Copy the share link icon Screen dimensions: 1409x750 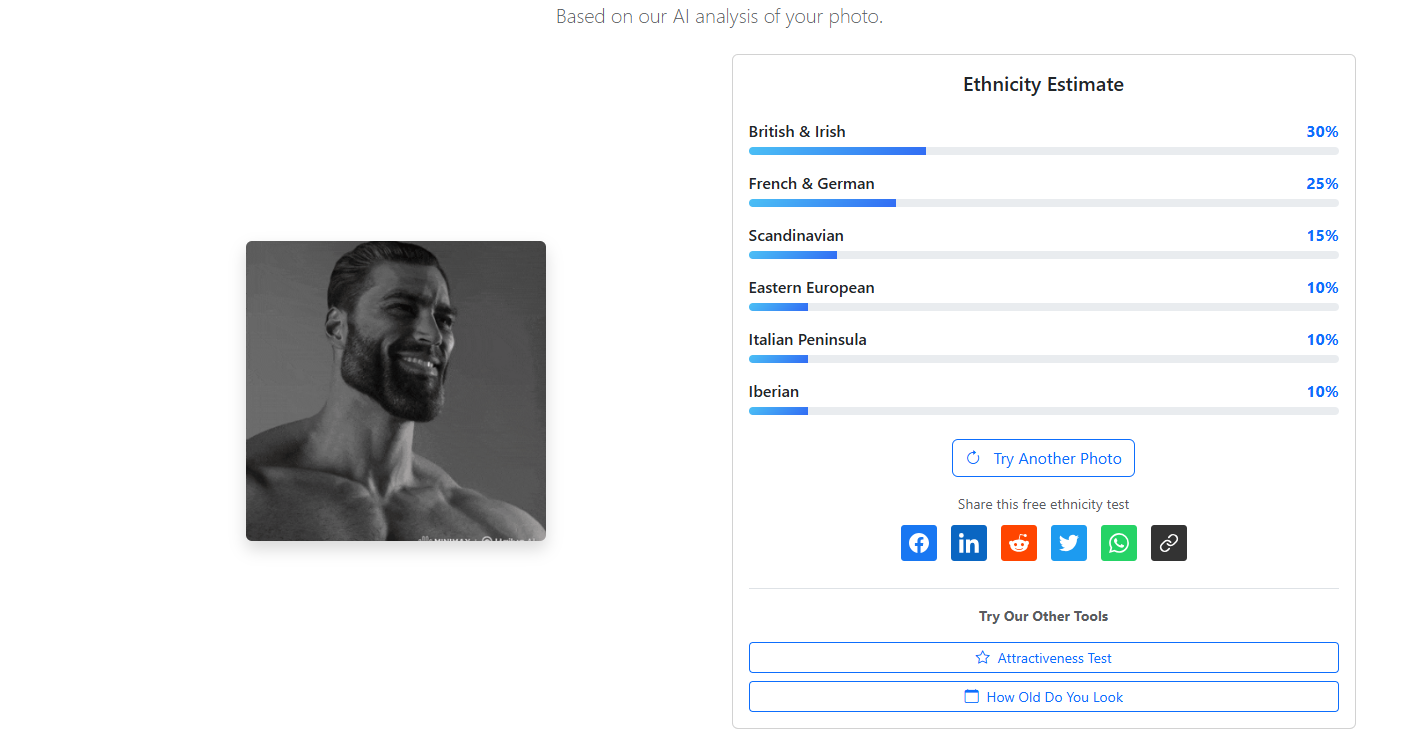1169,543
